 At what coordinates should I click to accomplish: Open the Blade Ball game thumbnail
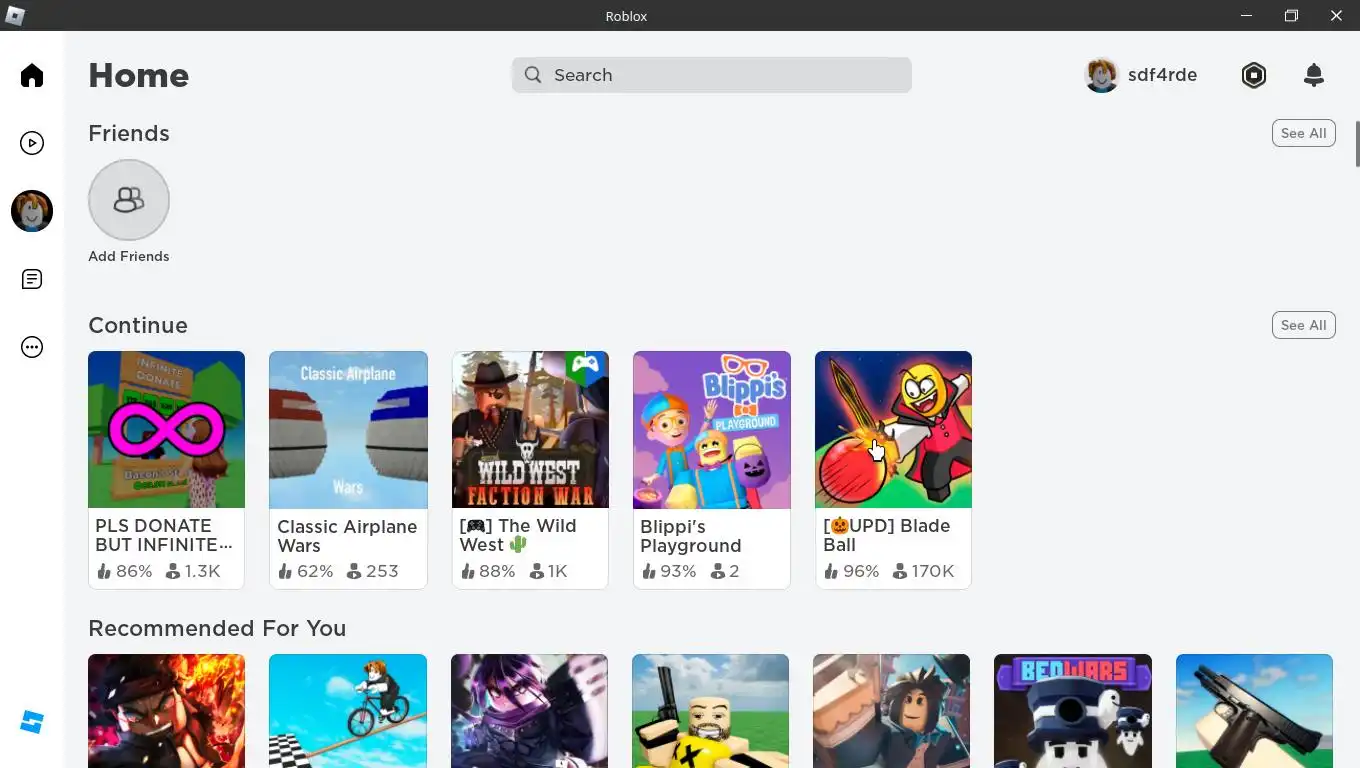pyautogui.click(x=893, y=429)
